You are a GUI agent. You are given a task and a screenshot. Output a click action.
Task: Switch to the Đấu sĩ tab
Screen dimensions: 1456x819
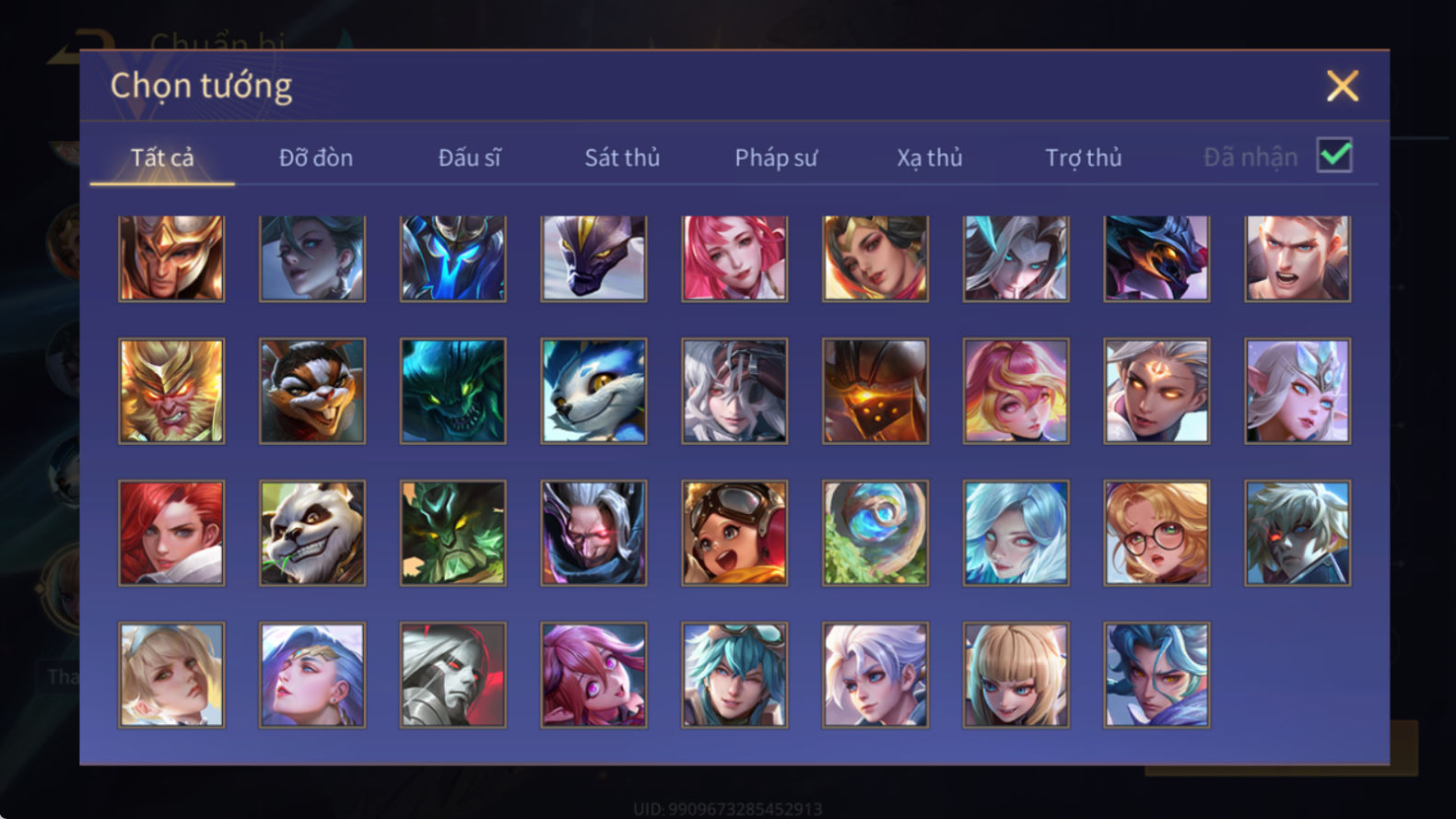click(469, 158)
